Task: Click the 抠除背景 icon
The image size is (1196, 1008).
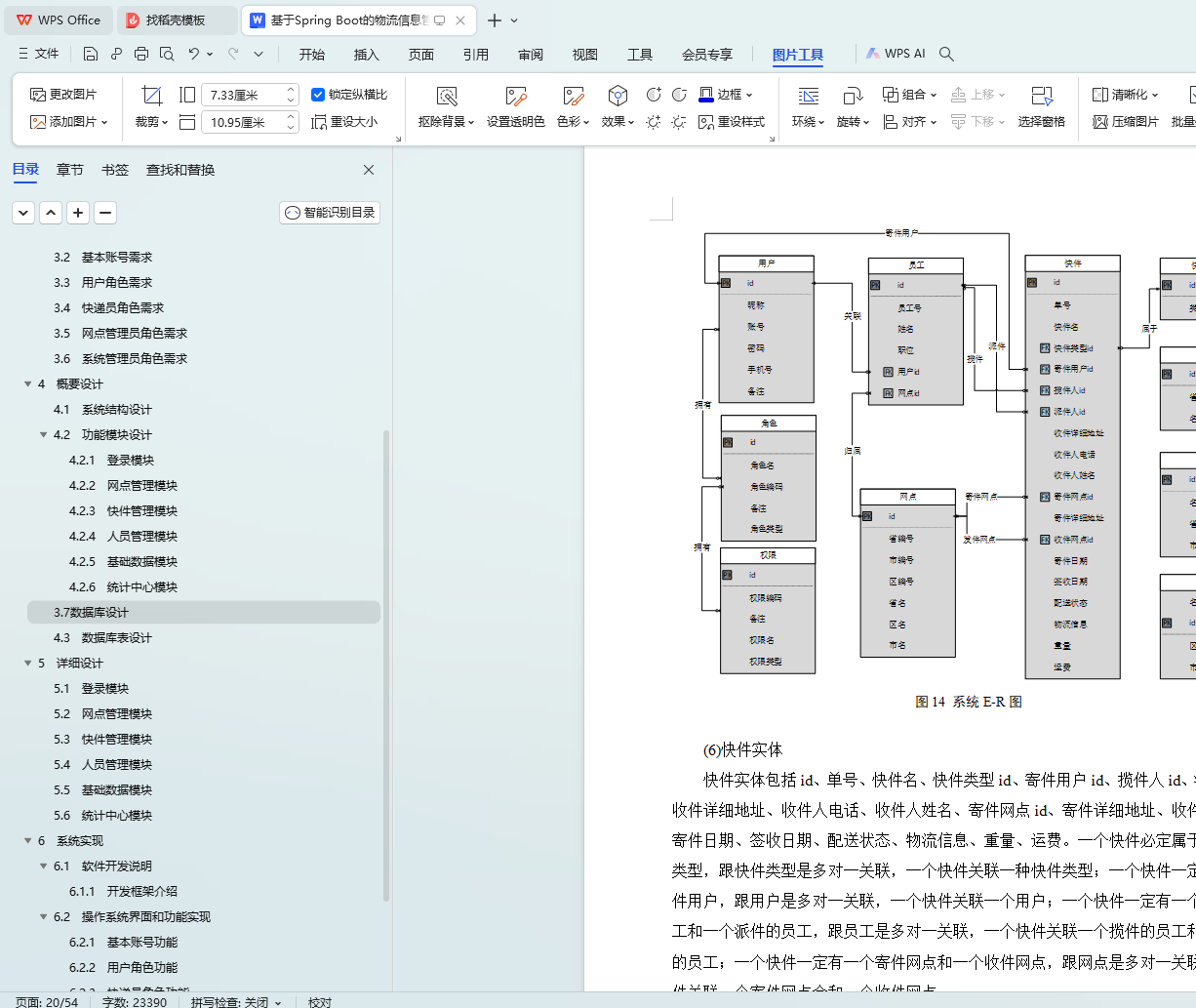Action: (447, 96)
